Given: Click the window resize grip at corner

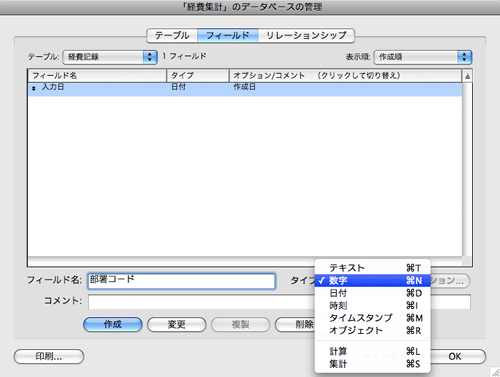Looking at the screenshot, I should [x=495, y=372].
